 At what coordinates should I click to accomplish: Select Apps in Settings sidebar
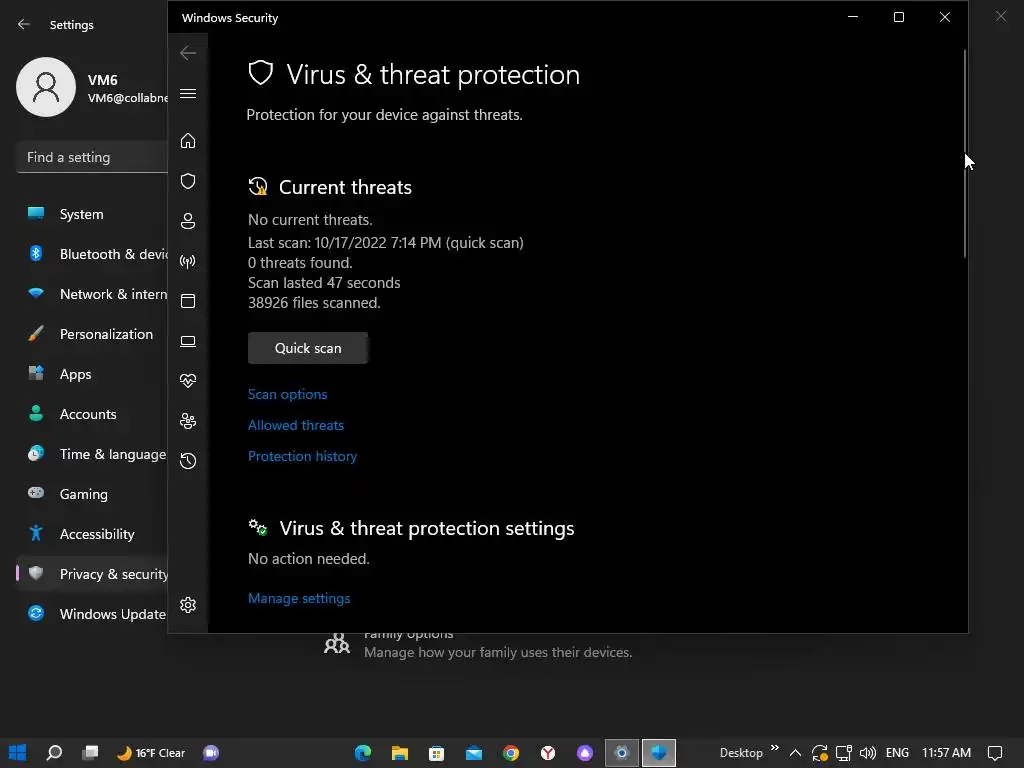tap(91, 374)
